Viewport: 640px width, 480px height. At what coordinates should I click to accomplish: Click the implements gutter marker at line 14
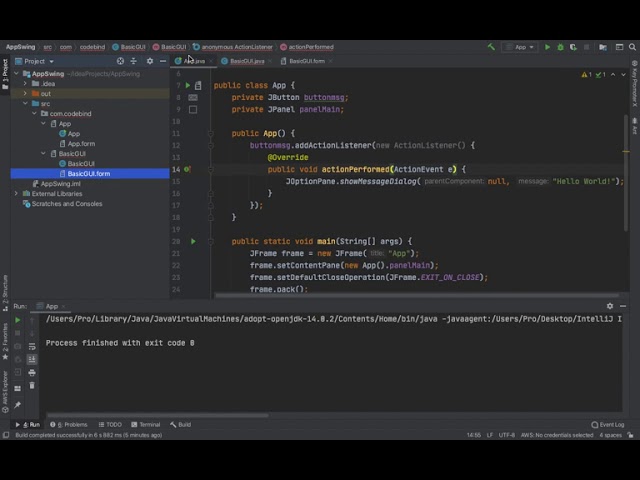pyautogui.click(x=187, y=169)
